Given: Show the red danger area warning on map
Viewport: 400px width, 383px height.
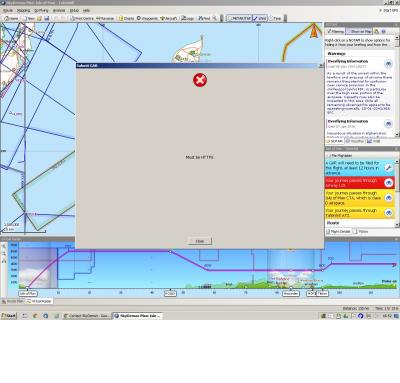Looking at the screenshot, I should click(388, 183).
